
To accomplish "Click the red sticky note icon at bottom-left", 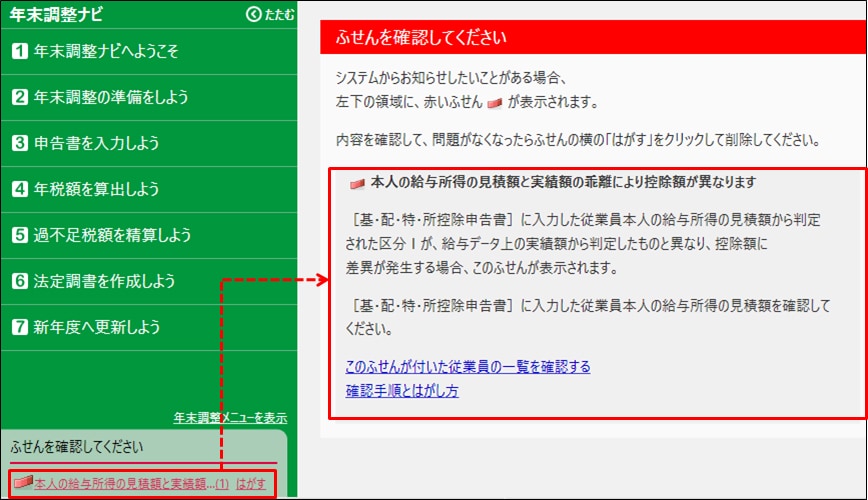I will point(23,483).
